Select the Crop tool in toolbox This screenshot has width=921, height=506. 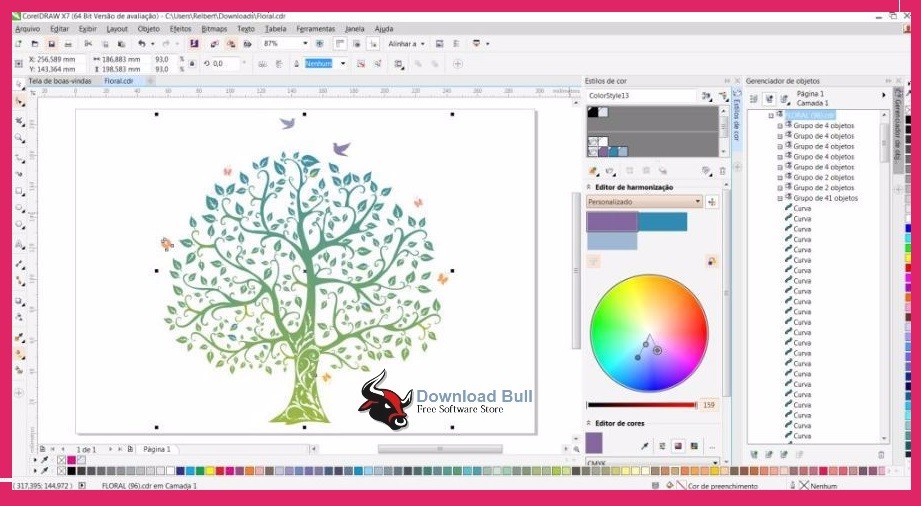pyautogui.click(x=20, y=122)
